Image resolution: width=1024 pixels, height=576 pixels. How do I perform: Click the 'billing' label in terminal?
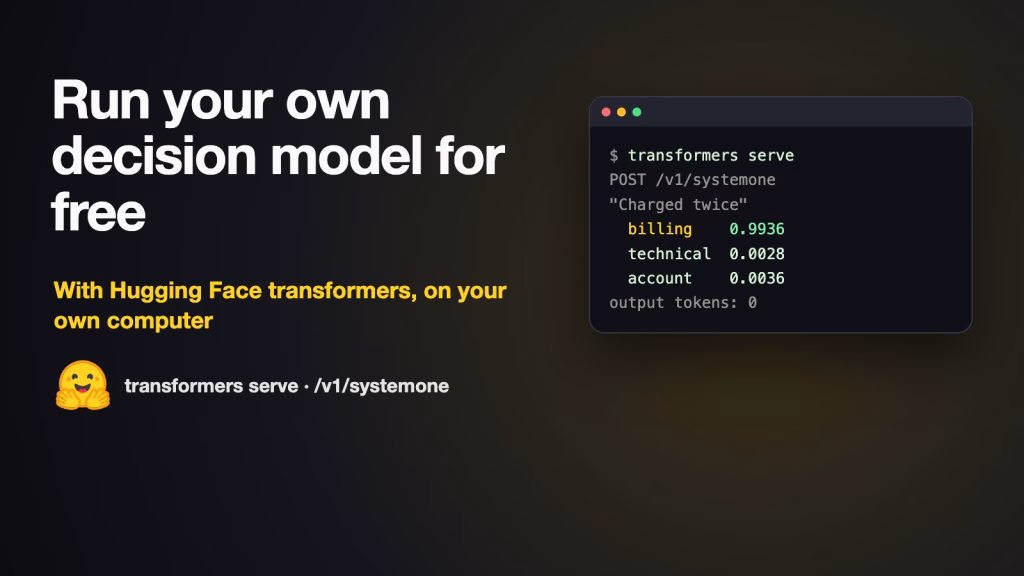coord(660,229)
